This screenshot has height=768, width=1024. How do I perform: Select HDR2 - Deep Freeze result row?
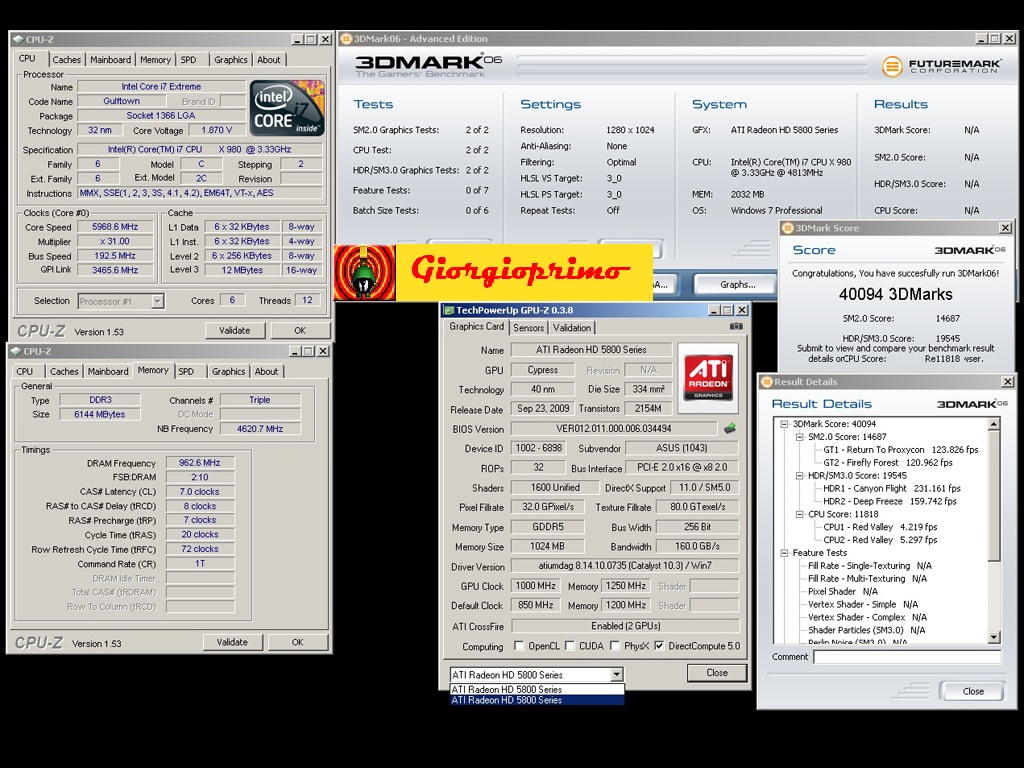click(889, 501)
